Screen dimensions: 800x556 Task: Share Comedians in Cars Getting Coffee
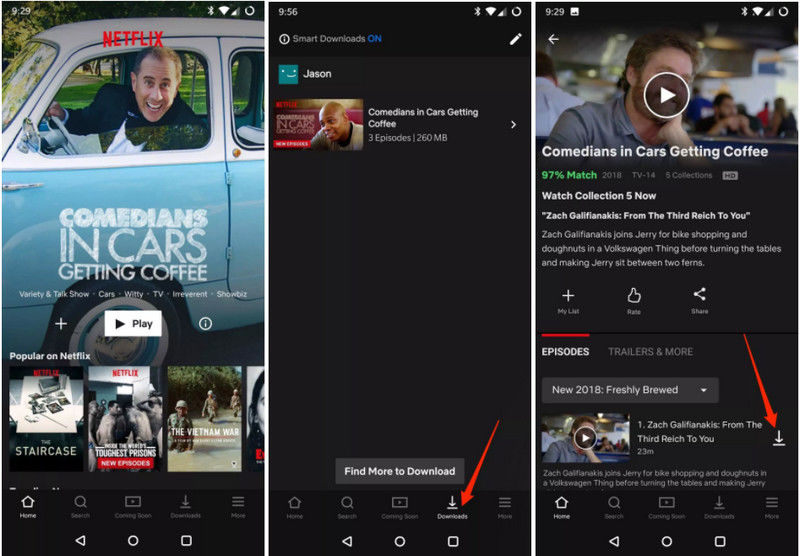(x=699, y=299)
